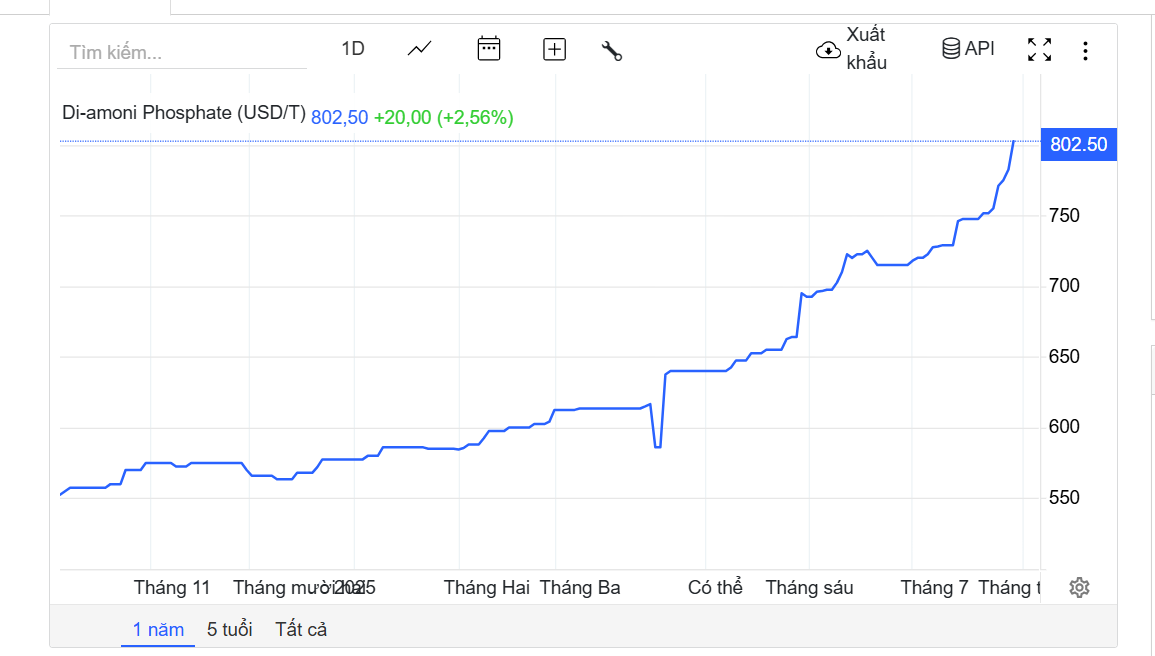This screenshot has width=1155, height=656.
Task: Click the "Xuất khẩu" export button
Action: pos(866,49)
